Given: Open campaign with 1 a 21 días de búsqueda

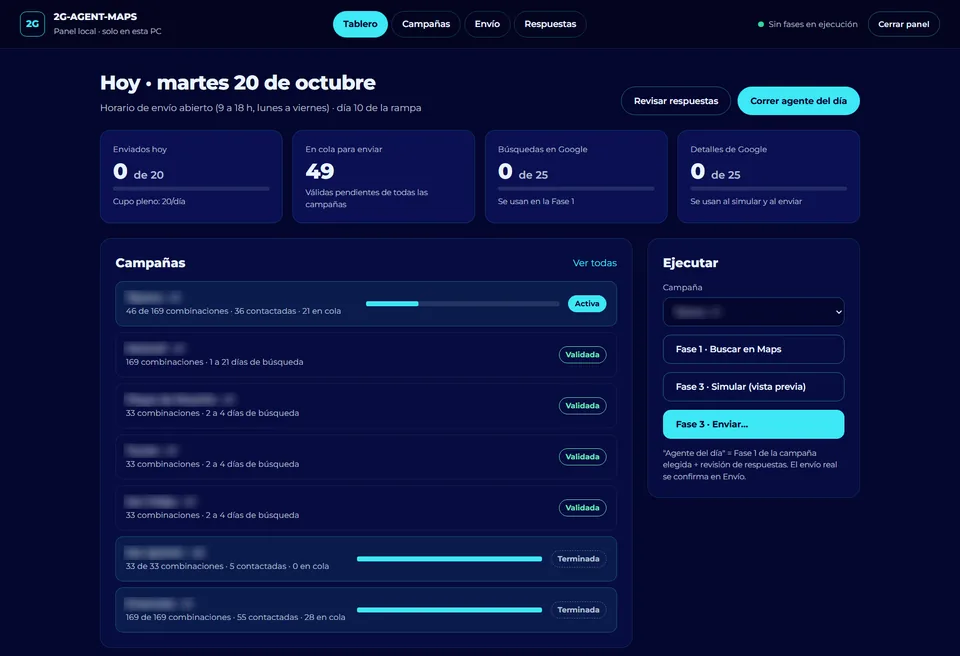Looking at the screenshot, I should pyautogui.click(x=366, y=355).
